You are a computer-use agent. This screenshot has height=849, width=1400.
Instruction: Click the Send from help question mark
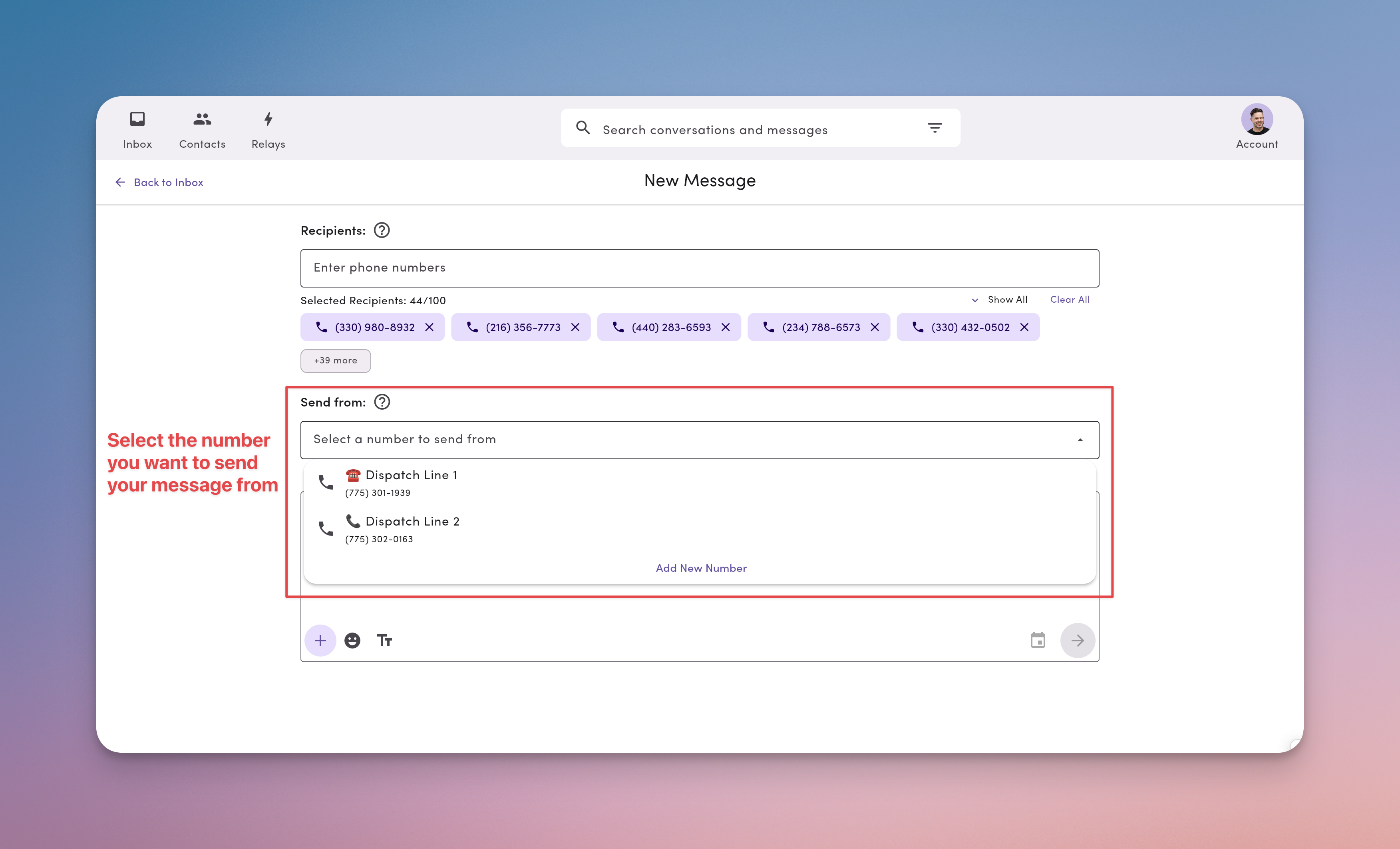click(381, 402)
